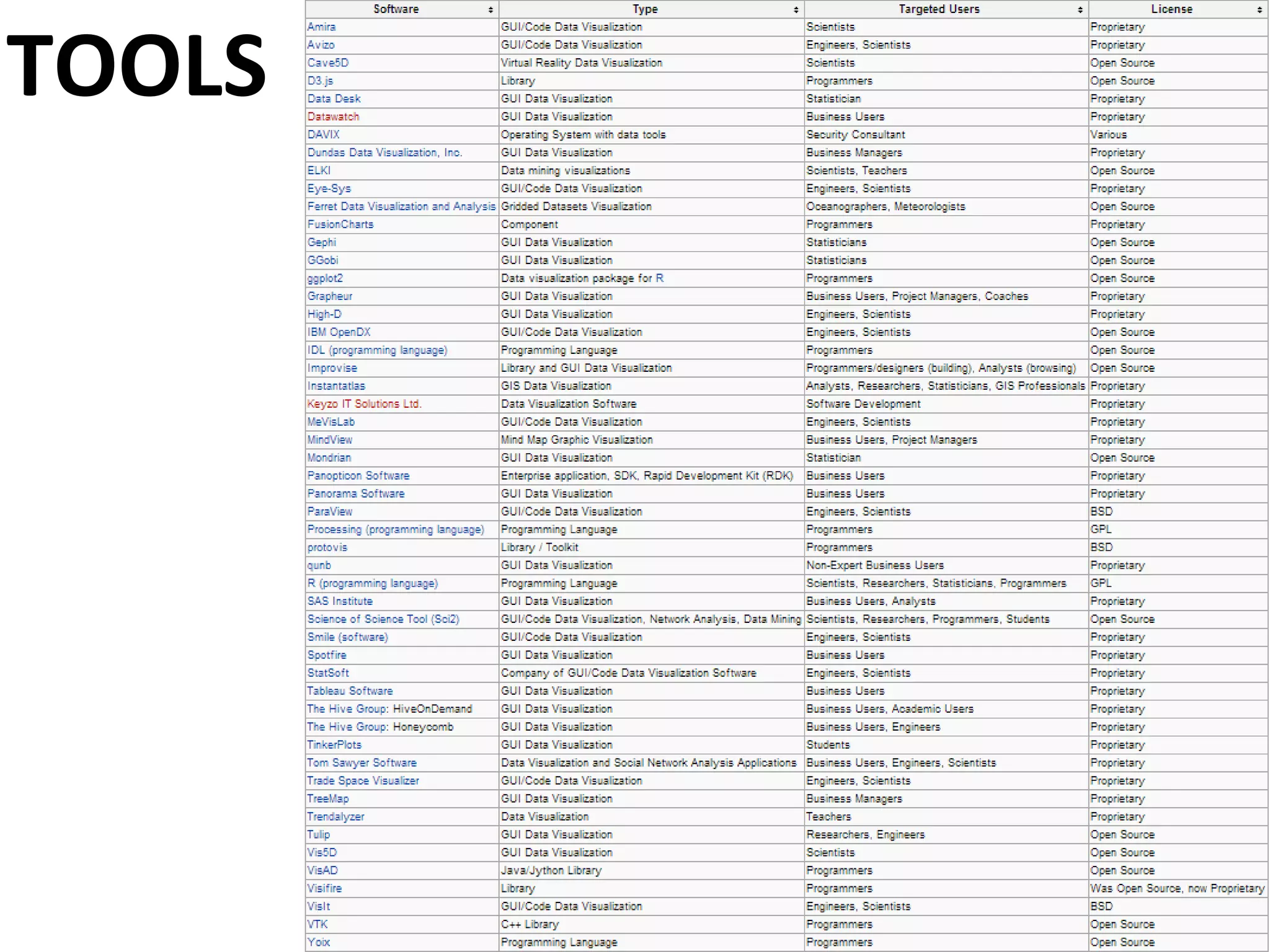Open Science of Science Tool (Sci2) link
1270x952 pixels.
click(x=383, y=620)
